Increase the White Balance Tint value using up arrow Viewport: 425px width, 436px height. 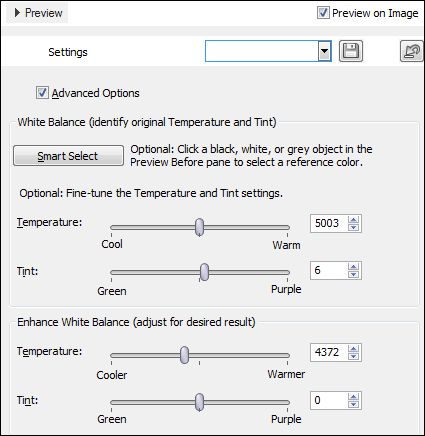353,266
